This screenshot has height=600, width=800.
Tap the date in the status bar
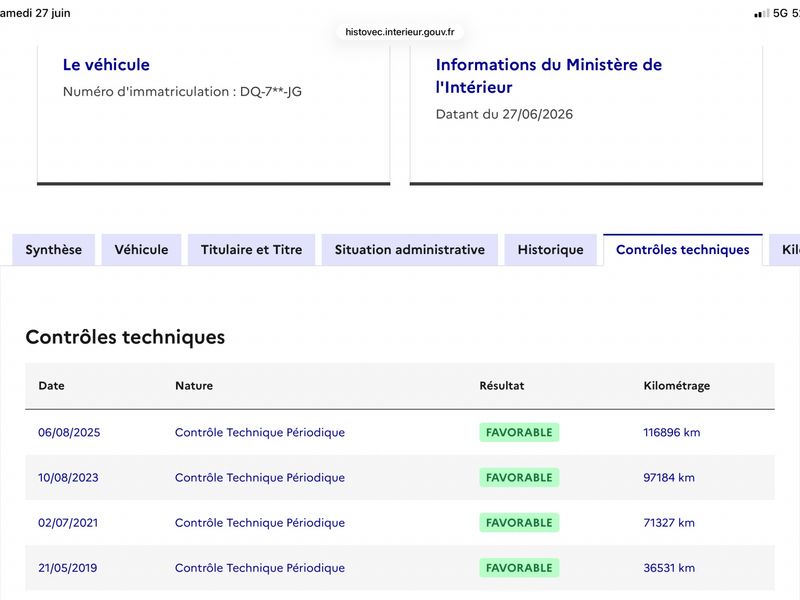(x=35, y=13)
